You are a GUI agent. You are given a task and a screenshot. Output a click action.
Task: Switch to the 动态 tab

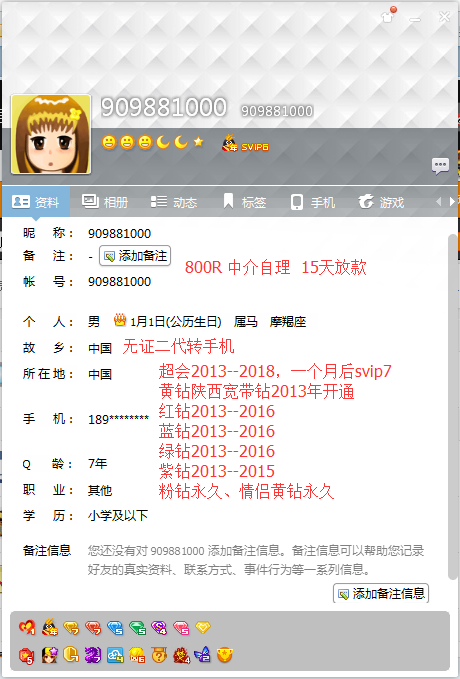click(x=174, y=202)
